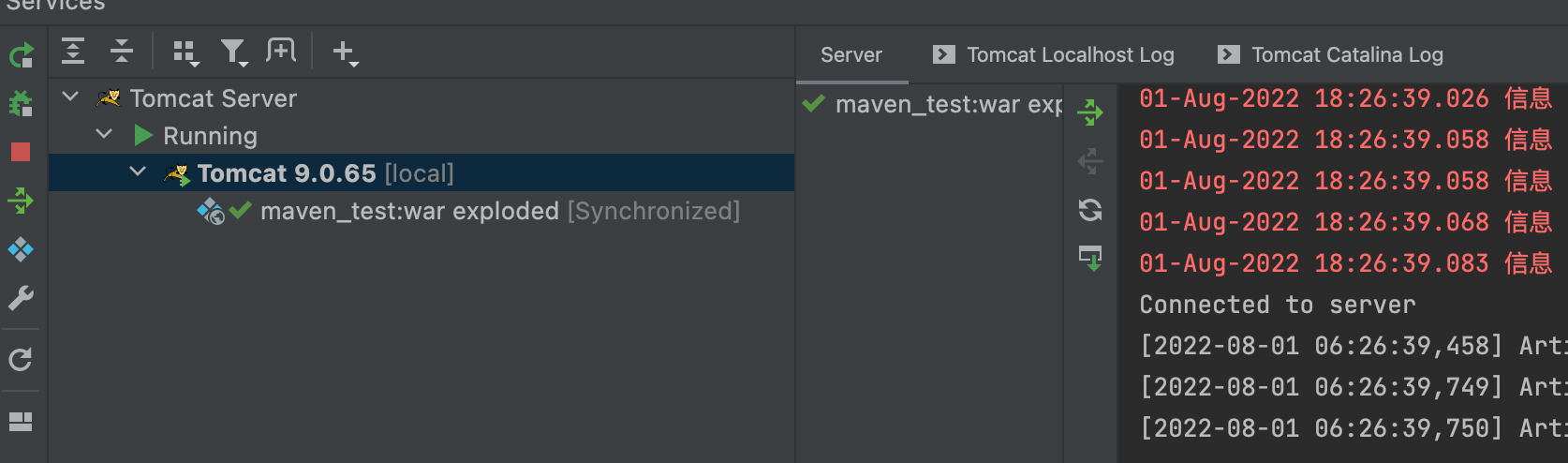Screen dimensions: 1568x463
Task: Expand All services tree icon
Action: 73,51
